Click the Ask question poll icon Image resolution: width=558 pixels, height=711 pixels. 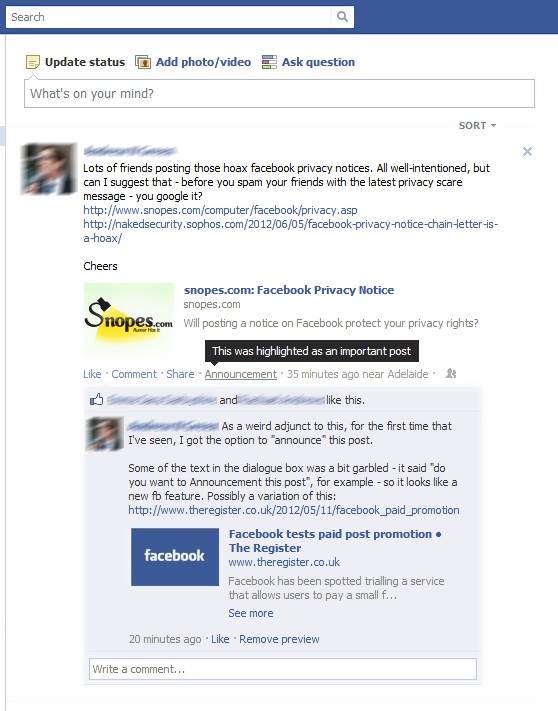[269, 62]
